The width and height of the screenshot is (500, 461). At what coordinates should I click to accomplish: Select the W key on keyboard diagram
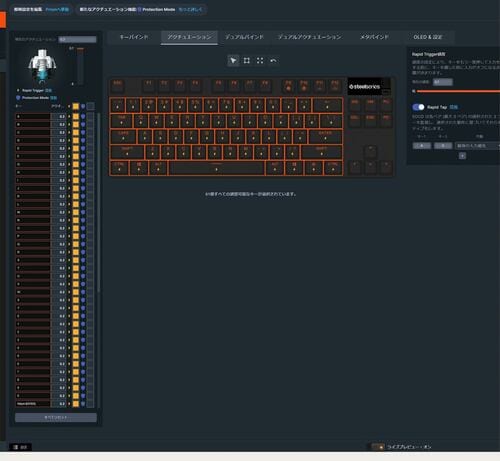[x=156, y=121]
